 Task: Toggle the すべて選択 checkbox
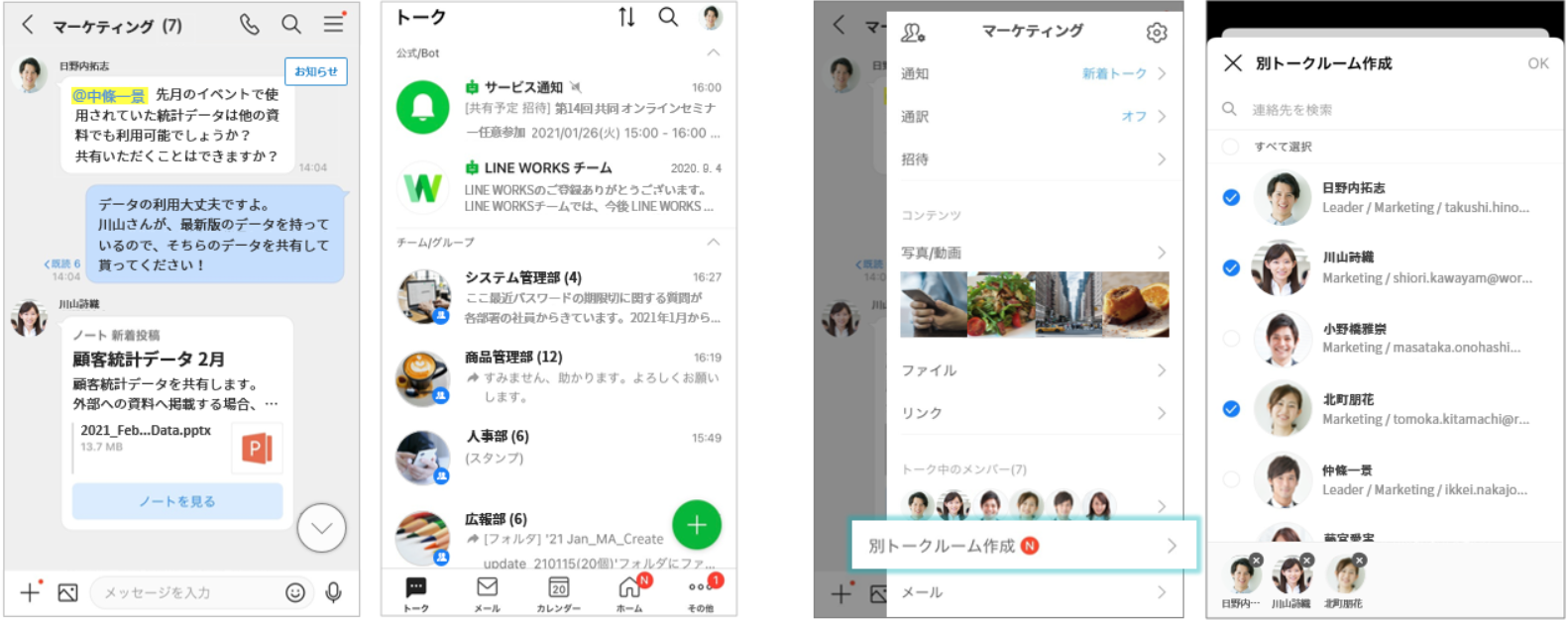point(1231,147)
